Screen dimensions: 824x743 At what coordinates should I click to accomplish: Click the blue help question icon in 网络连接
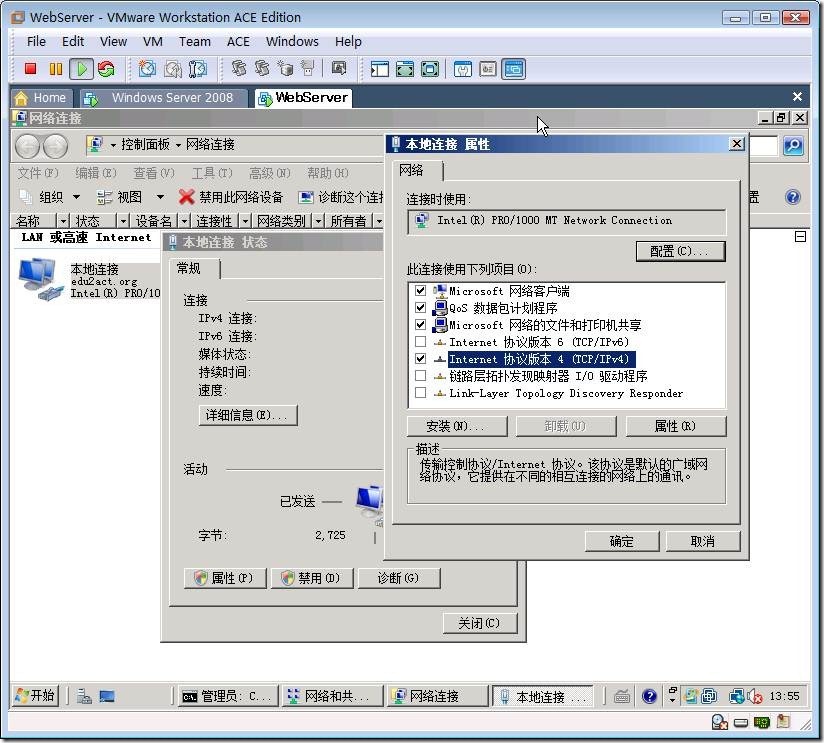792,197
